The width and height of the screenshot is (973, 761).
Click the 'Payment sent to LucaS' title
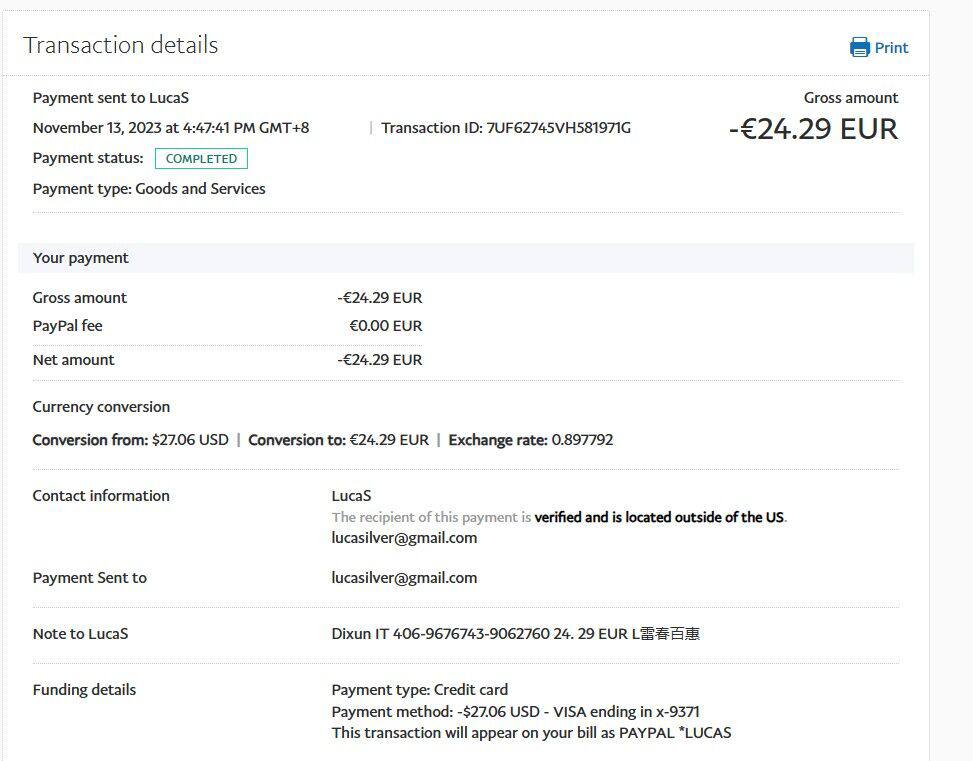(x=110, y=98)
